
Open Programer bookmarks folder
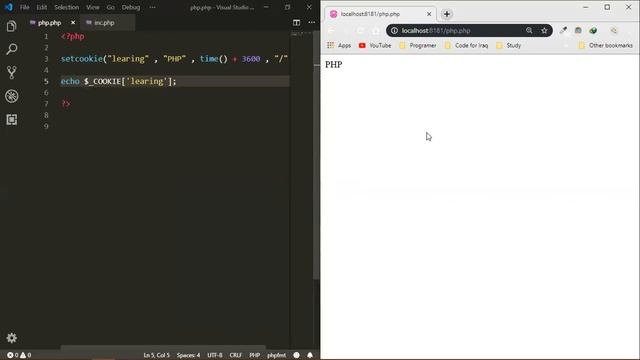click(x=418, y=45)
